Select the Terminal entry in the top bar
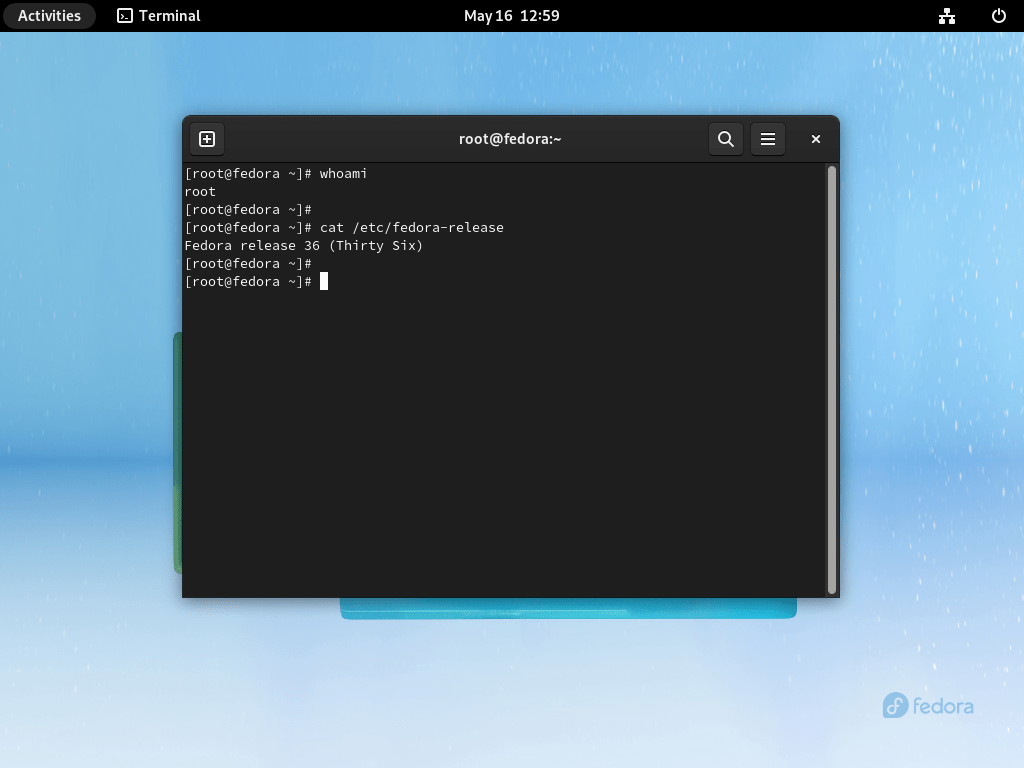Image resolution: width=1024 pixels, height=768 pixels. click(x=157, y=16)
